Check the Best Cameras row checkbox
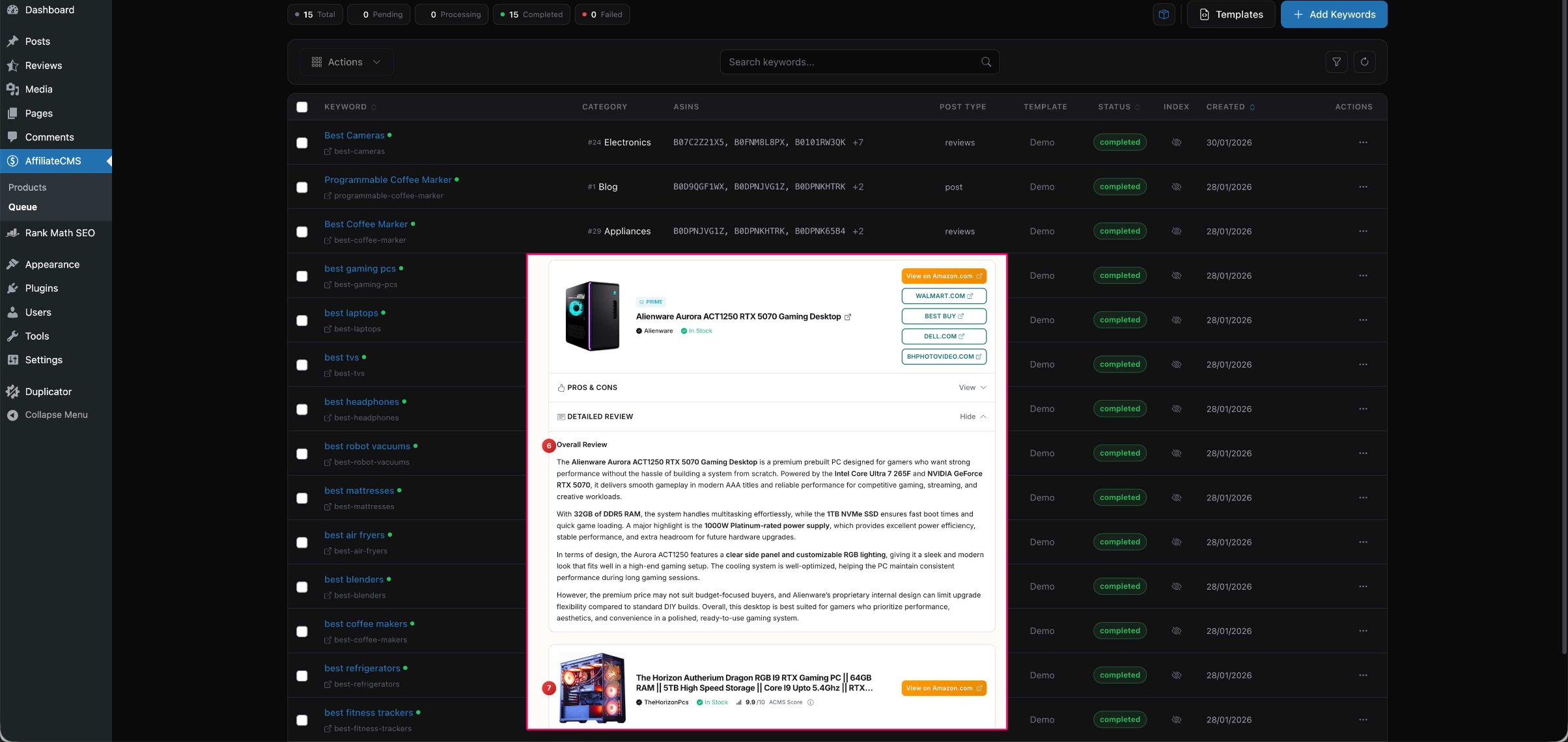The image size is (1568, 742). 302,143
